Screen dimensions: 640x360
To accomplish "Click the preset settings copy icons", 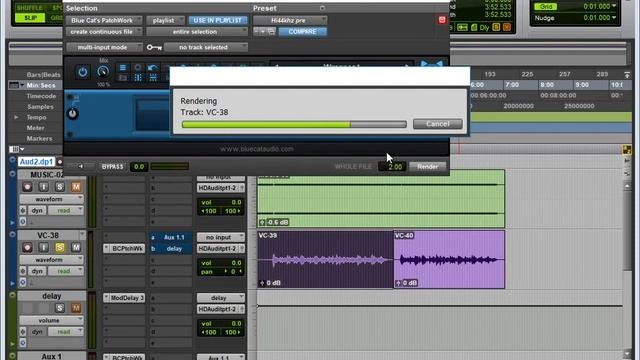I will pos(264,31).
